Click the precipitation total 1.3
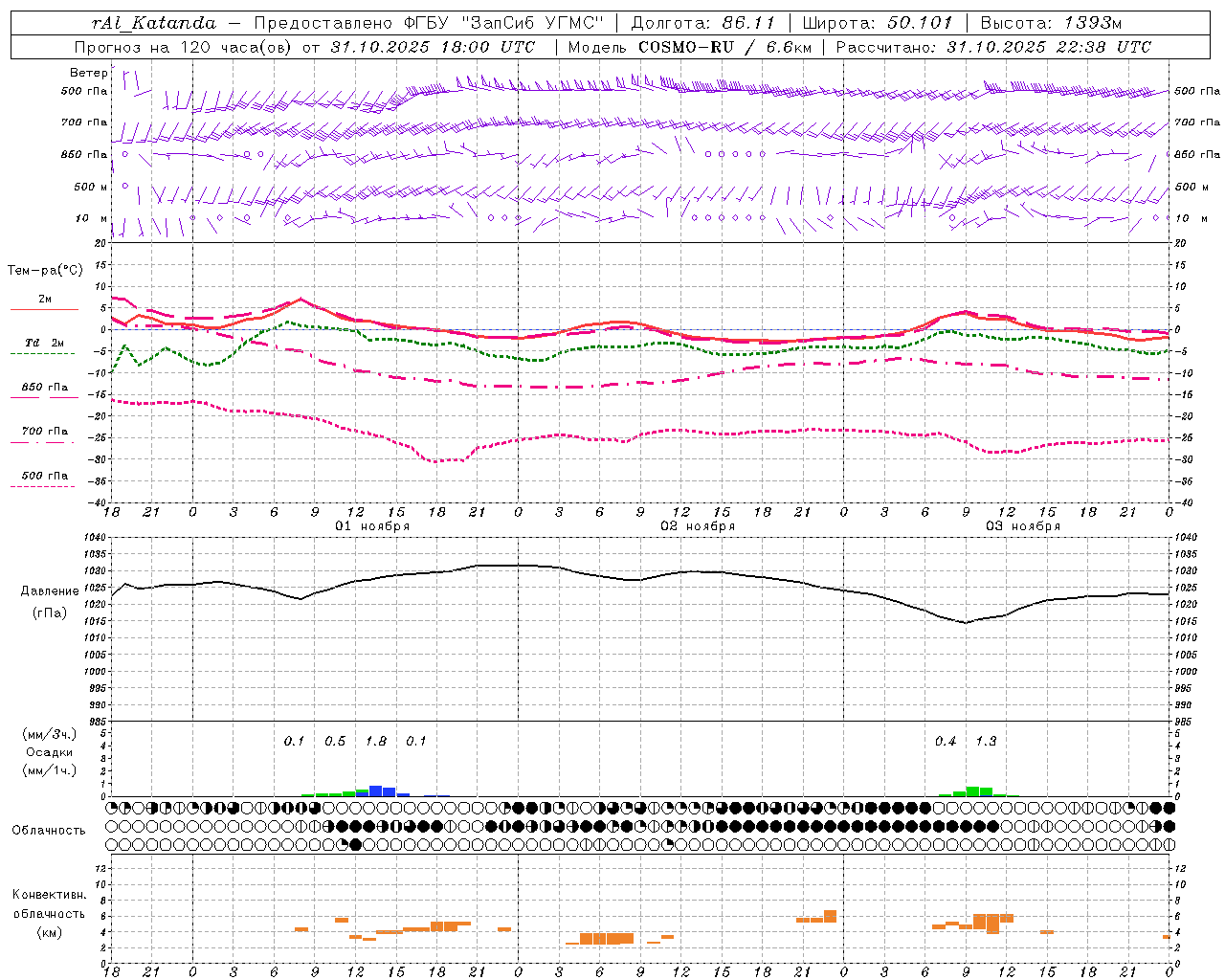This screenshot has height=980, width=1225. [x=986, y=741]
